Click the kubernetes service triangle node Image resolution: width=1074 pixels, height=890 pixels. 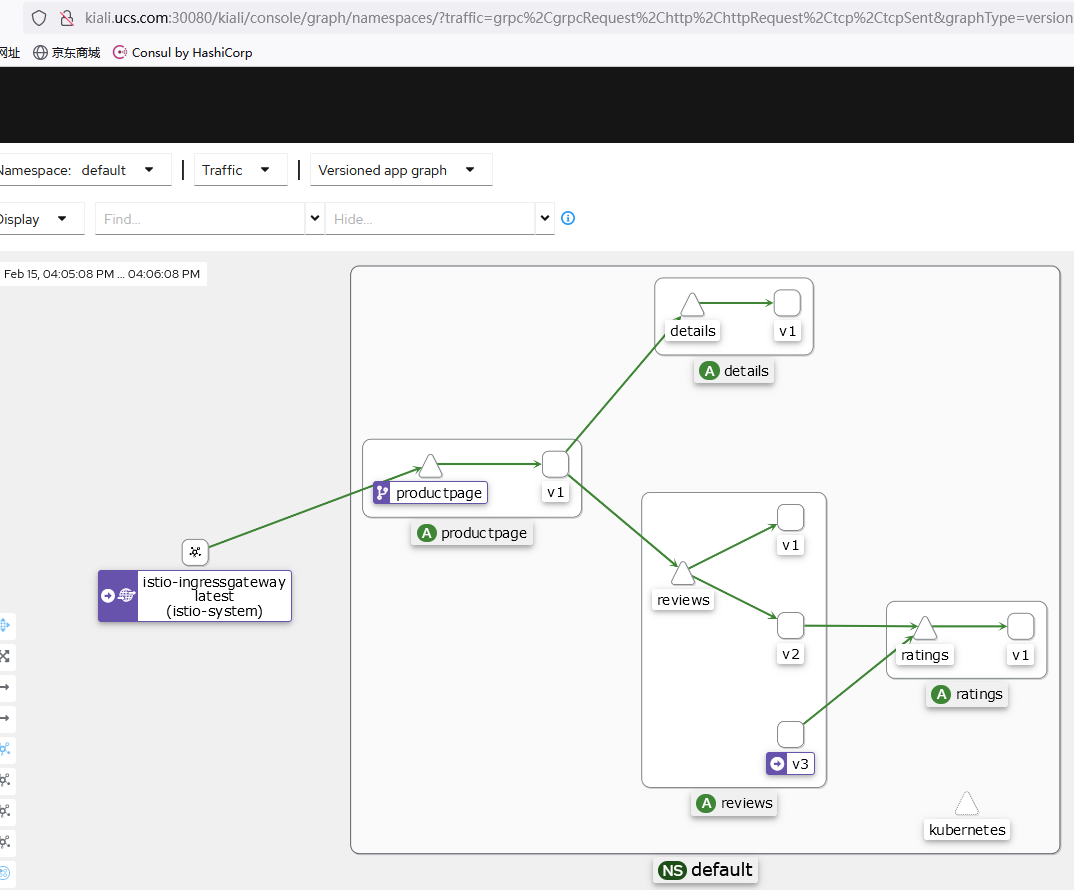(966, 803)
